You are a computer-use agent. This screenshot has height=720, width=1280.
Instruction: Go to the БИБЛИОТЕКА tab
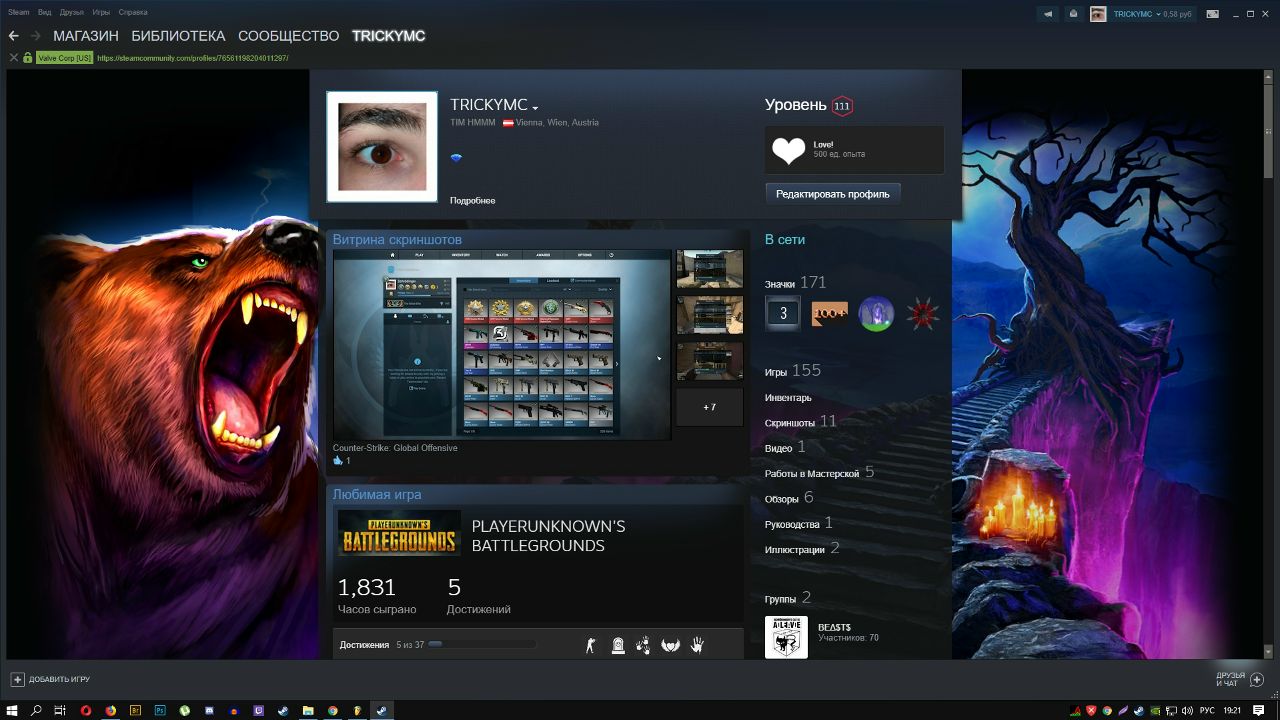pos(178,36)
